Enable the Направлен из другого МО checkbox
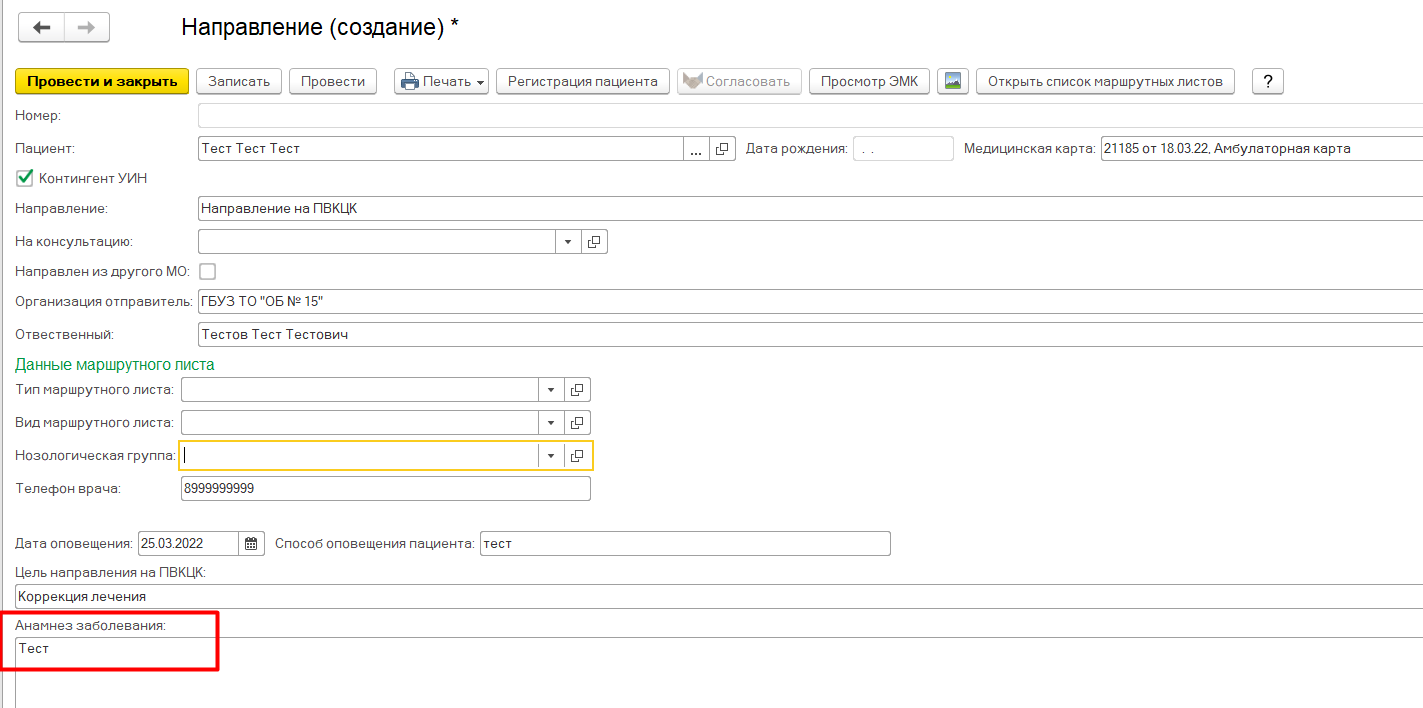The width and height of the screenshot is (1423, 708). coord(208,271)
